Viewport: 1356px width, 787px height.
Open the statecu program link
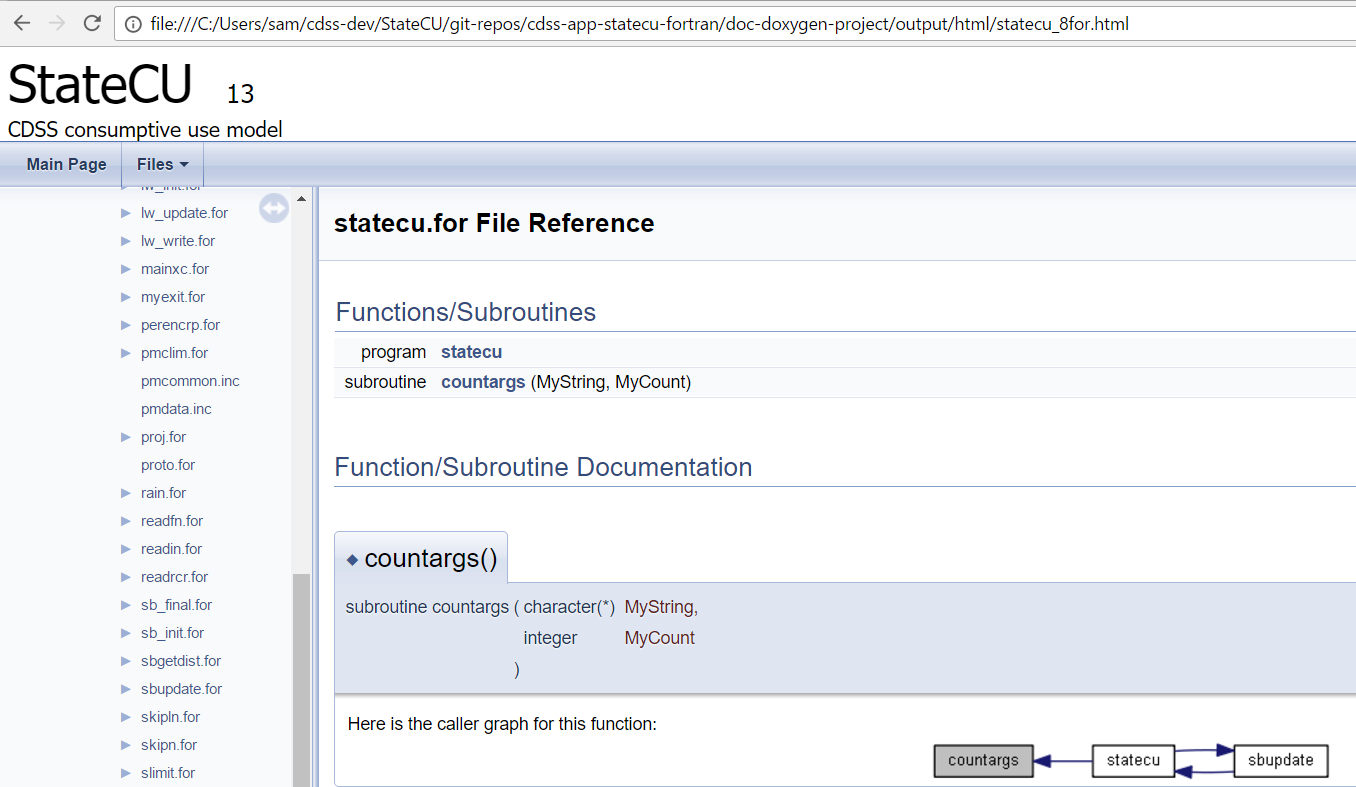[x=471, y=352]
